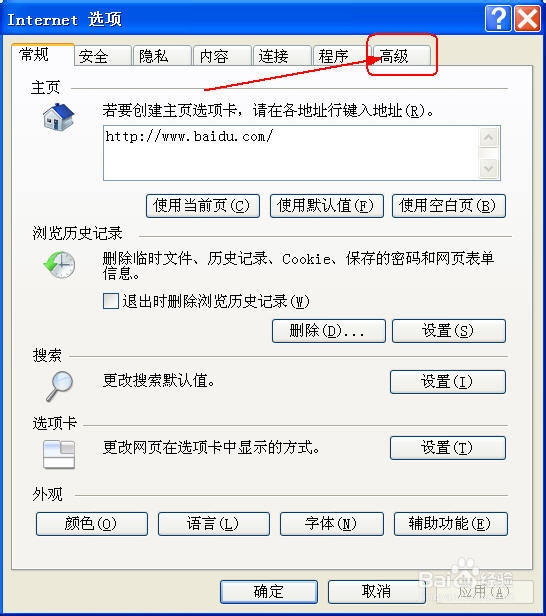Click the tabs section window icon

[x=59, y=455]
